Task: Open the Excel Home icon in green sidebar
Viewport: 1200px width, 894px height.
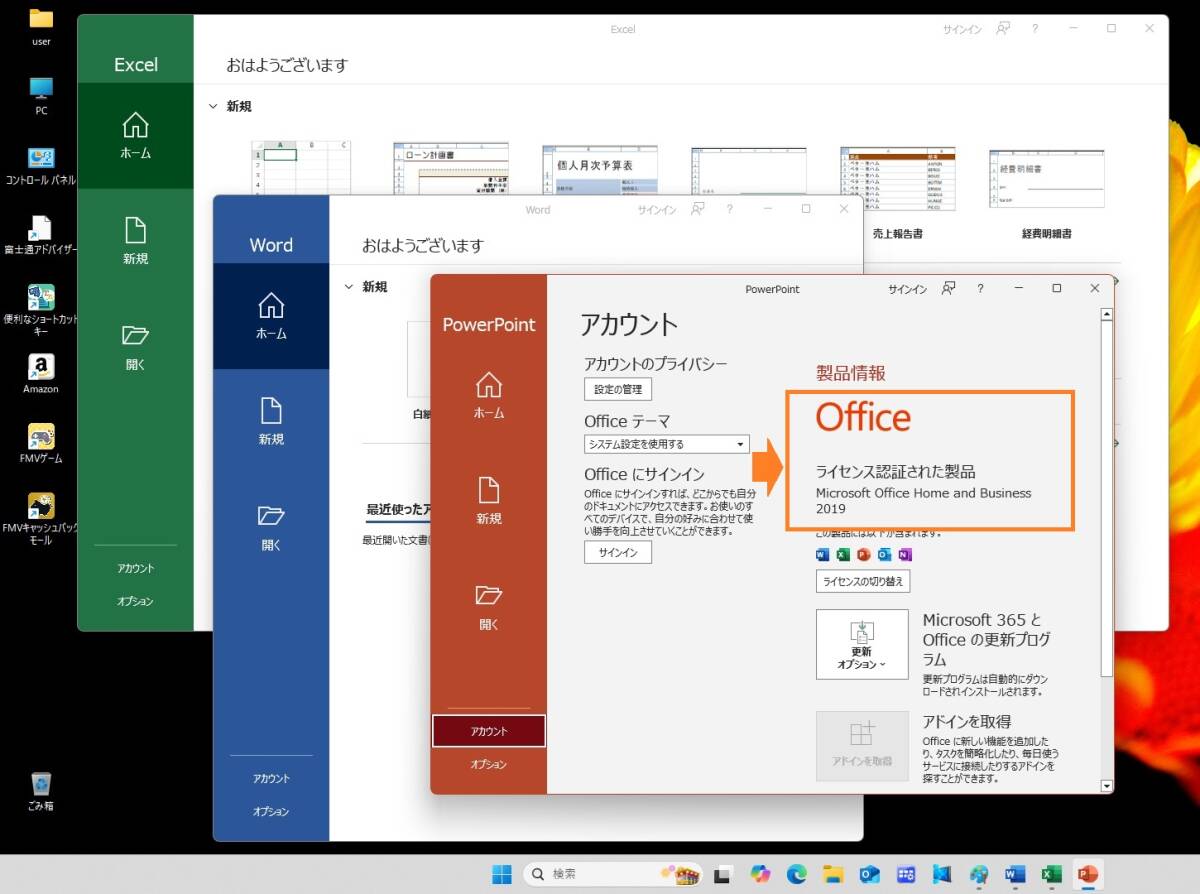Action: [x=135, y=125]
